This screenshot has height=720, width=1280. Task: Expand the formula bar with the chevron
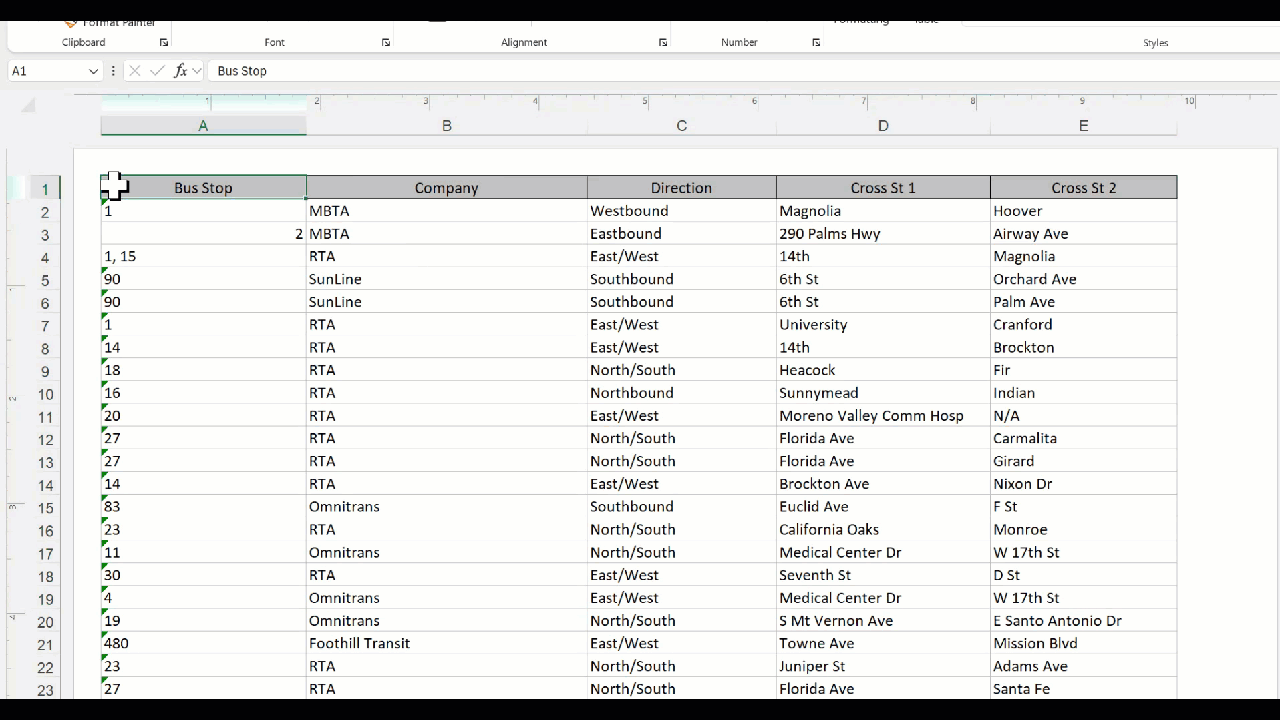coord(197,71)
